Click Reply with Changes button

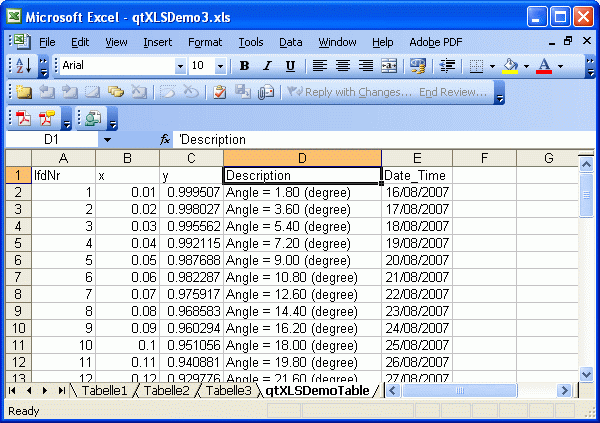pos(349,92)
